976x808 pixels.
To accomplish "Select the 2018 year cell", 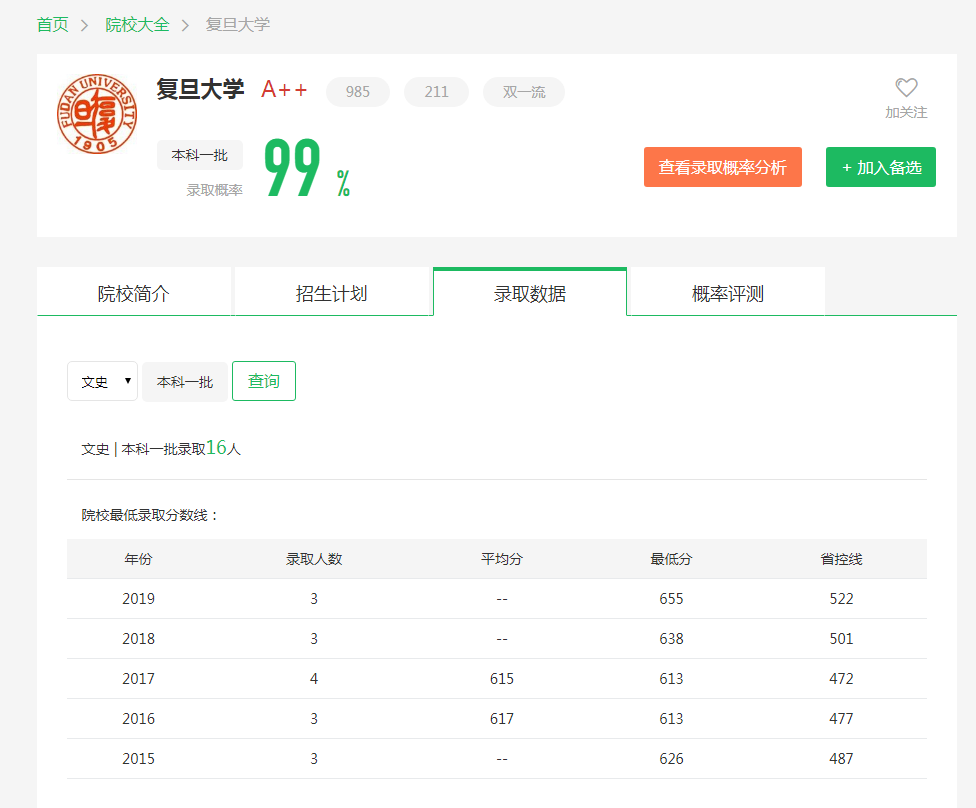I will point(138,639).
